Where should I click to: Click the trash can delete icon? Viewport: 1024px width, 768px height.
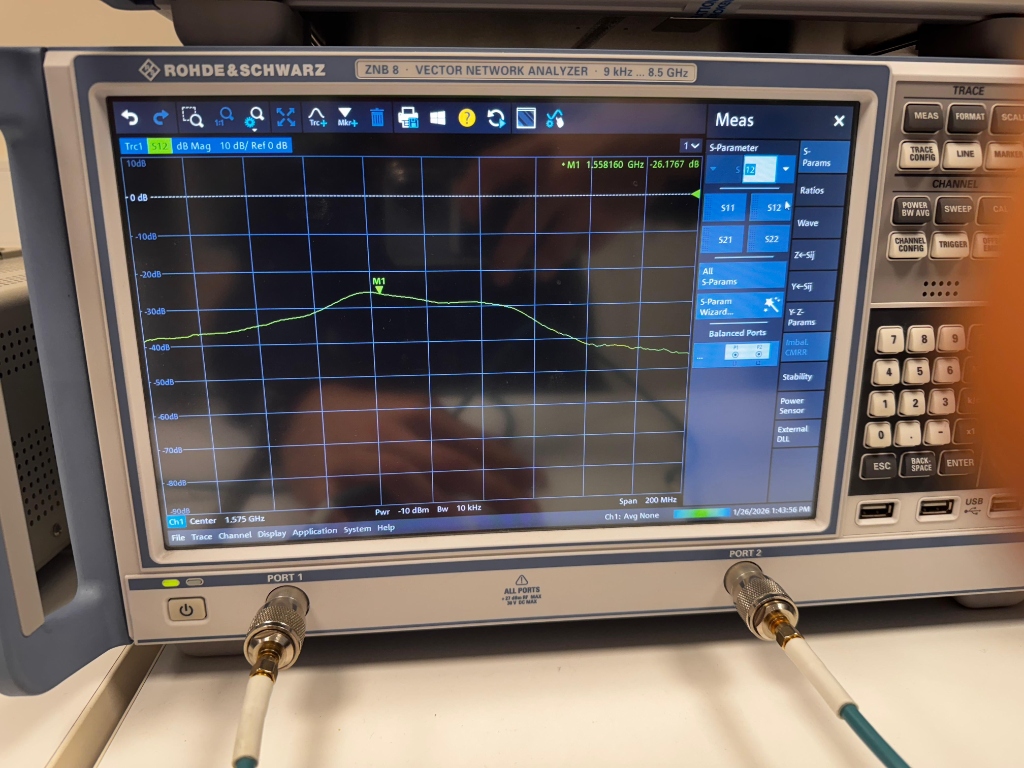coord(377,117)
